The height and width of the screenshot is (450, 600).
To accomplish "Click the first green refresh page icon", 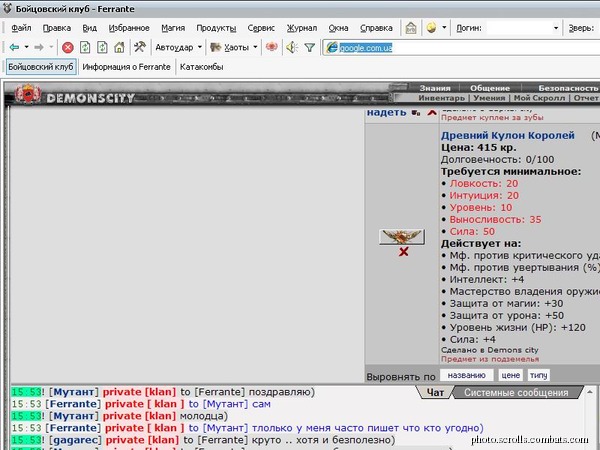I will pyautogui.click(x=85, y=47).
